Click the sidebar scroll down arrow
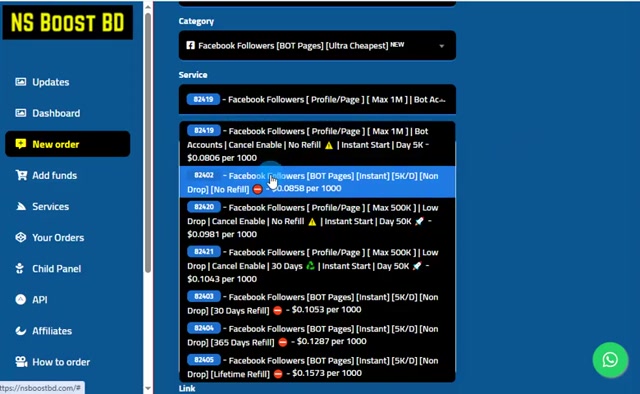The image size is (640, 394). point(148,388)
